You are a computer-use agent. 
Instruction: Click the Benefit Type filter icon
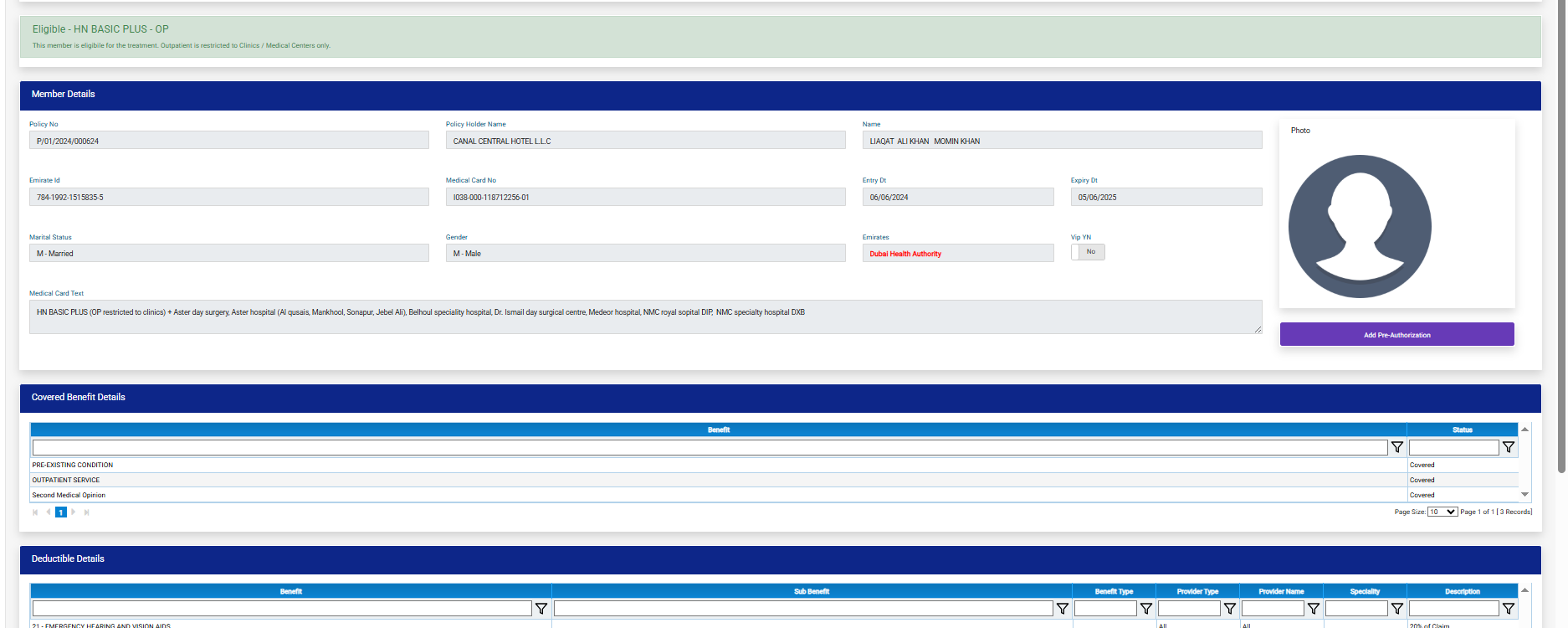(x=1145, y=609)
